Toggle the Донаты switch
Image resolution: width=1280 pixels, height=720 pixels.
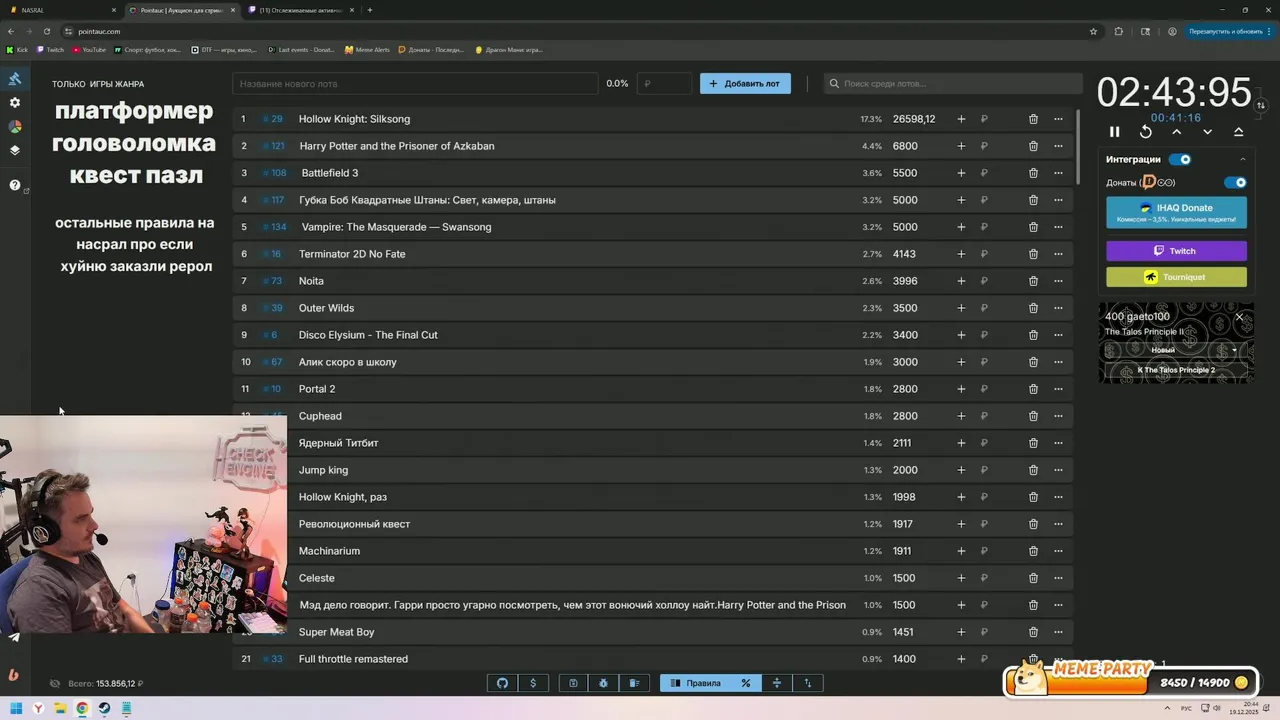point(1236,182)
